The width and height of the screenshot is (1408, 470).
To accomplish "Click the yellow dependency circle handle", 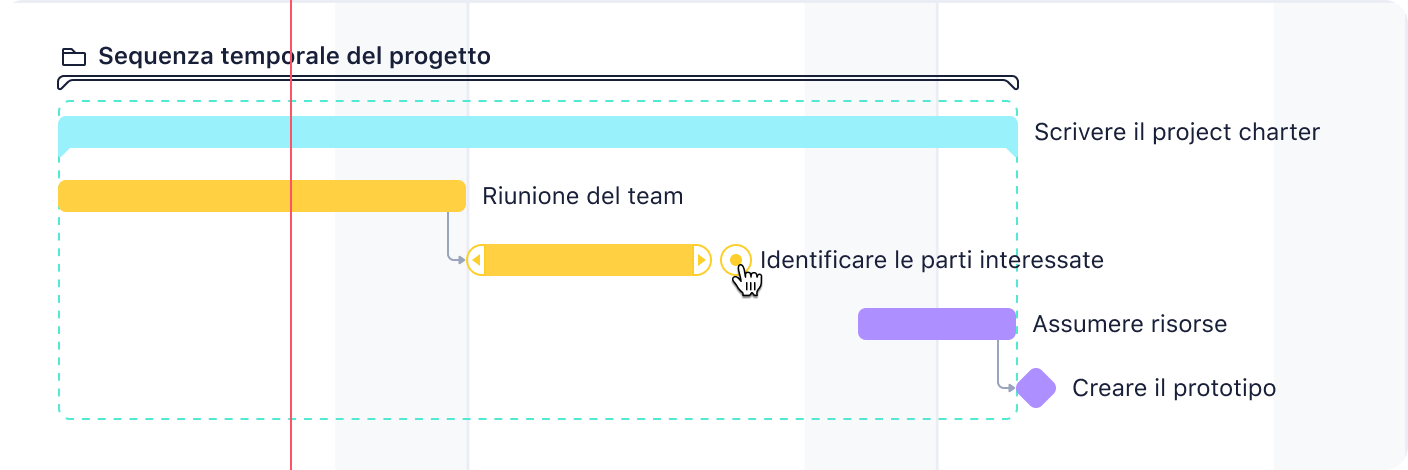I will (736, 260).
